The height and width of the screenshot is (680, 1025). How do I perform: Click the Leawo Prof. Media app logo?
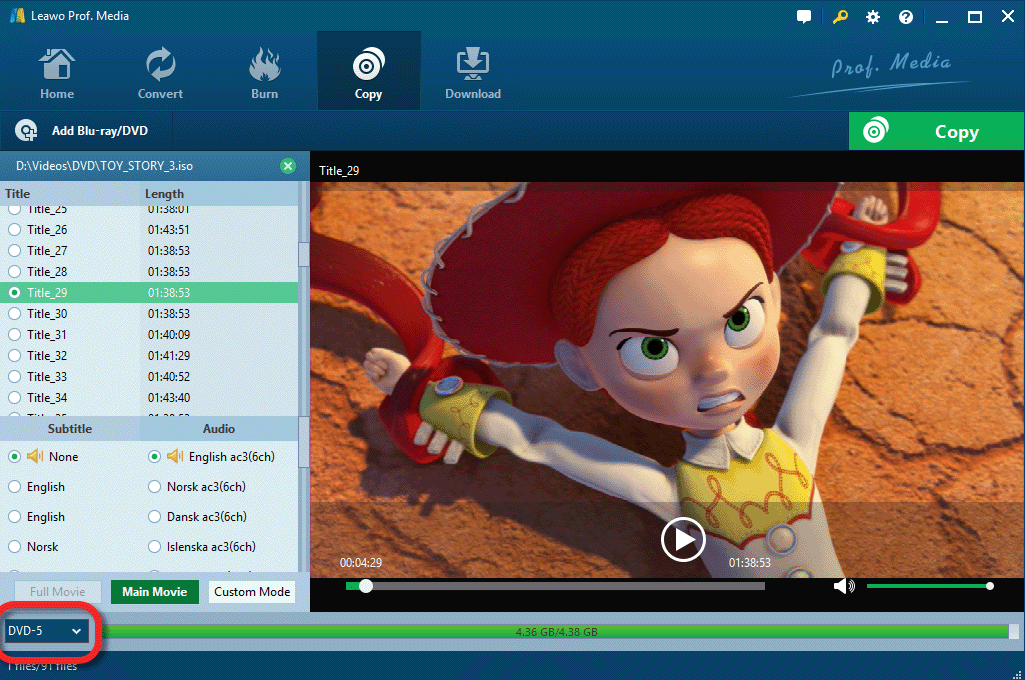coord(17,16)
